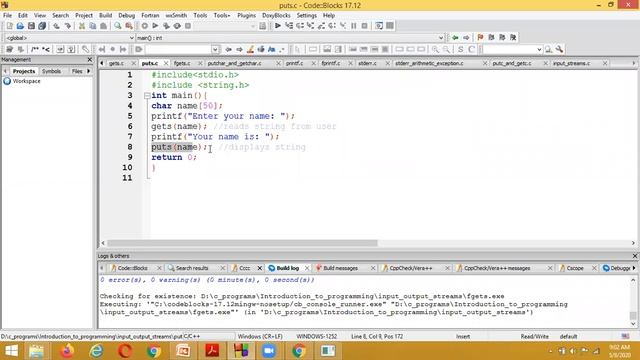Open the build target dropdown
The height and width of the screenshot is (360, 640).
click(252, 26)
